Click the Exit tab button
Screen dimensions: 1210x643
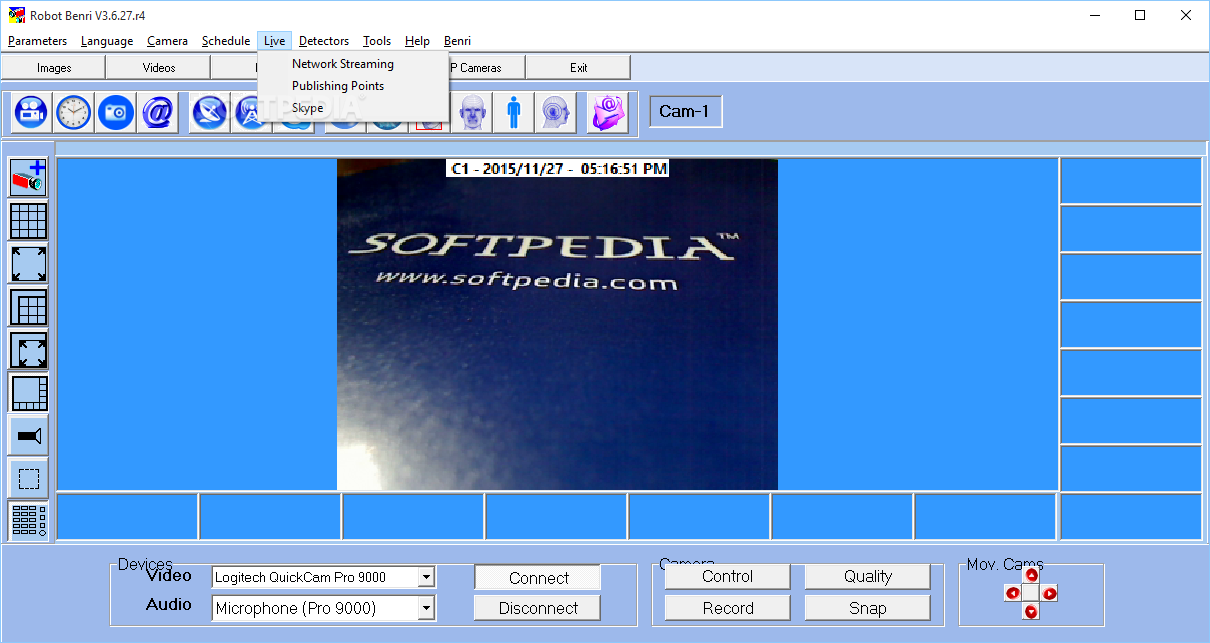coord(579,68)
